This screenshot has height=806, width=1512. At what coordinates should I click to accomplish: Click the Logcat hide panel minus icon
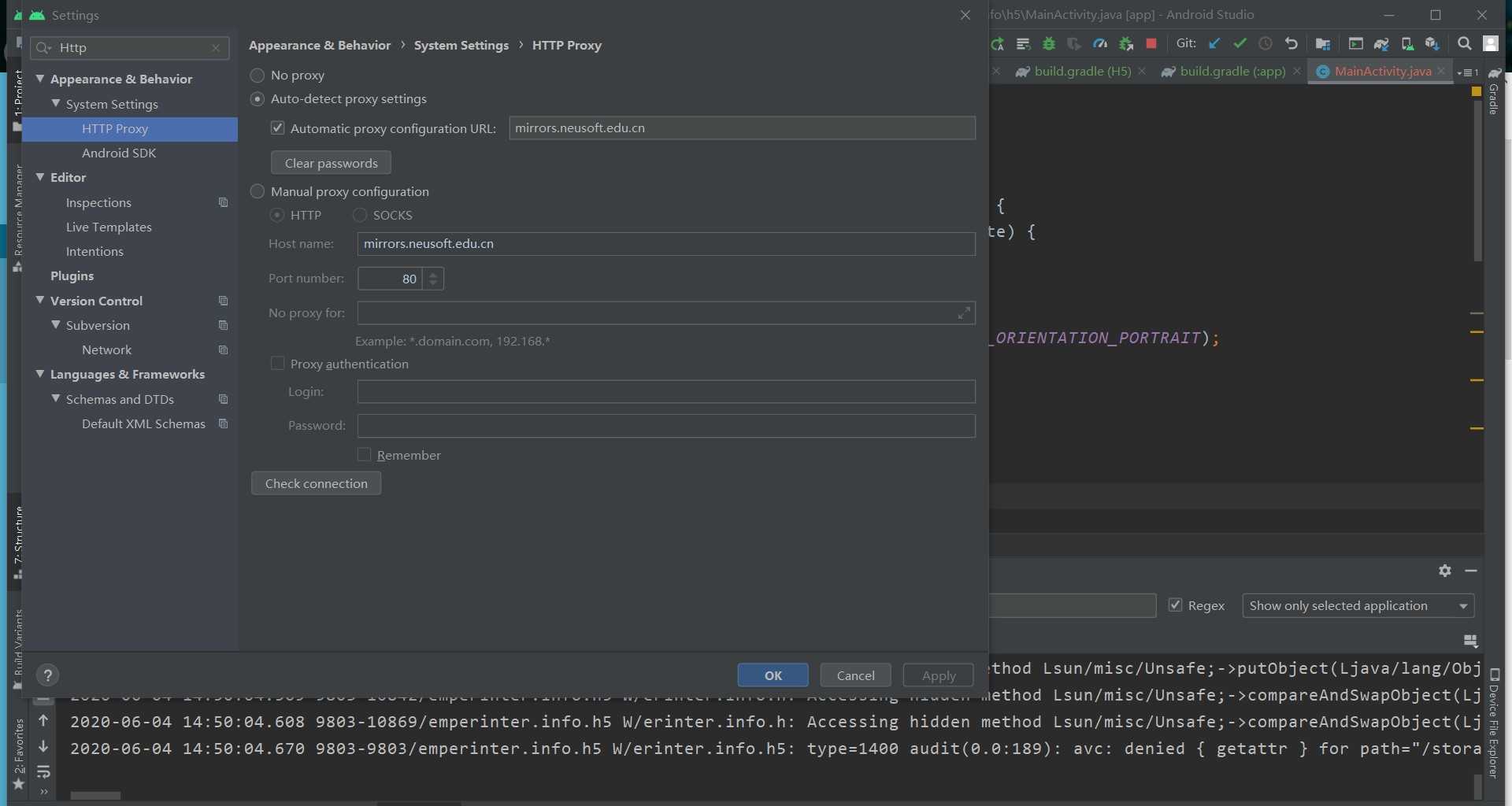(1471, 571)
